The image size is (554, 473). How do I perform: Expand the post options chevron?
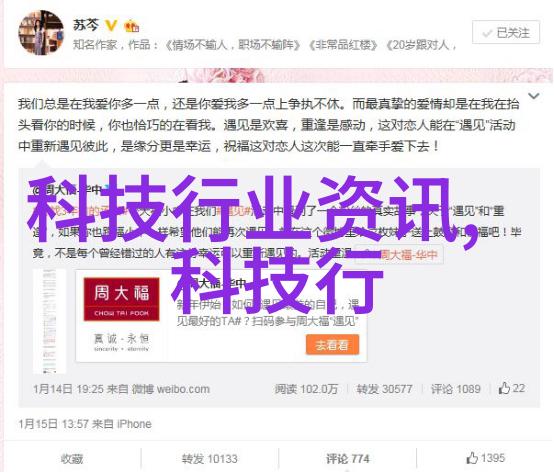[x=533, y=96]
